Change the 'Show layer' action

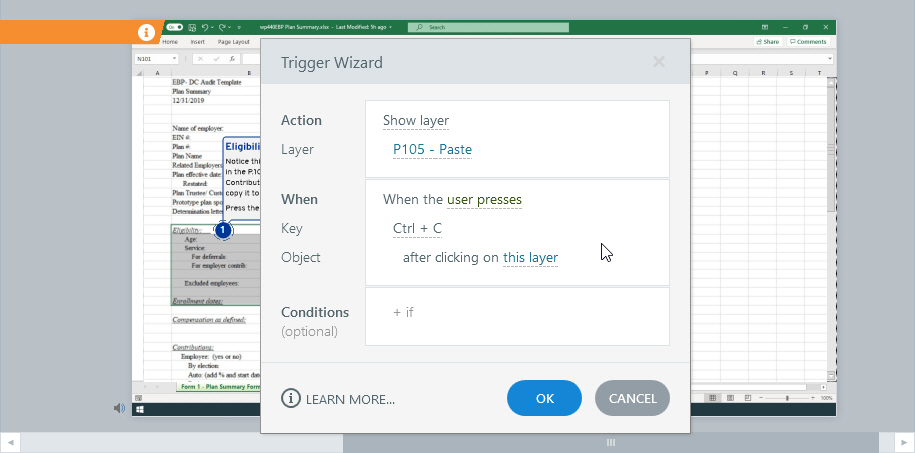pos(415,121)
